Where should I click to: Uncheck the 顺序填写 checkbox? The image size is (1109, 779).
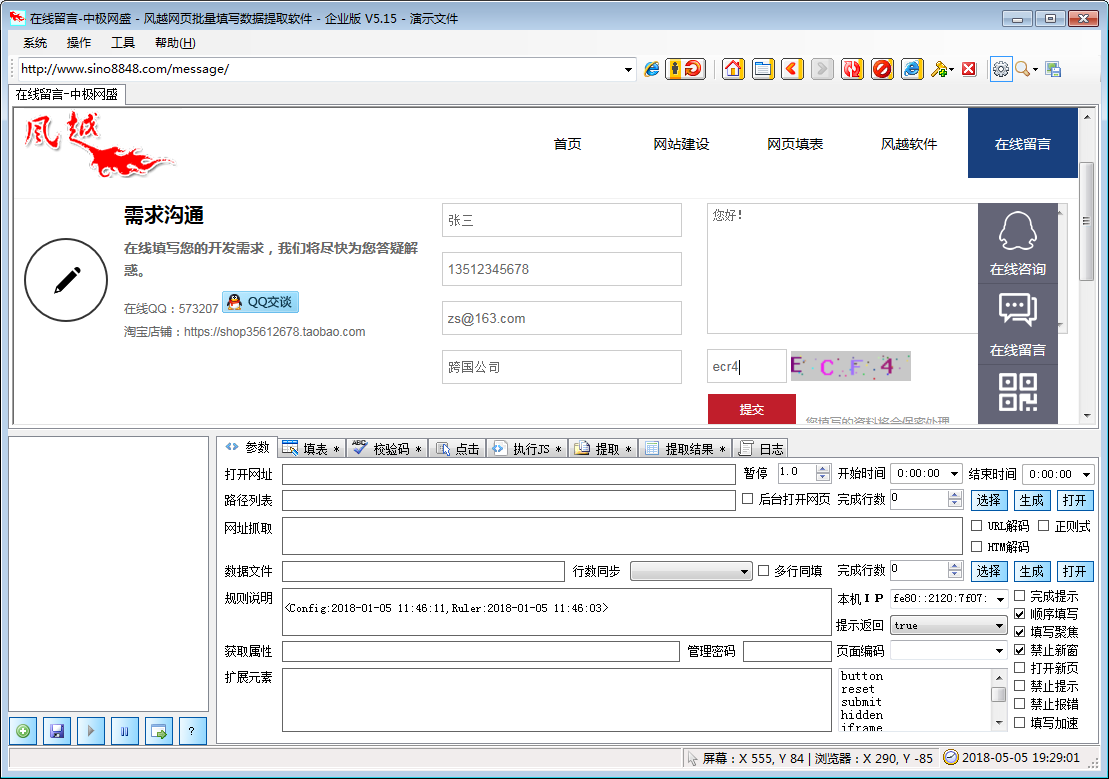pyautogui.click(x=1019, y=613)
